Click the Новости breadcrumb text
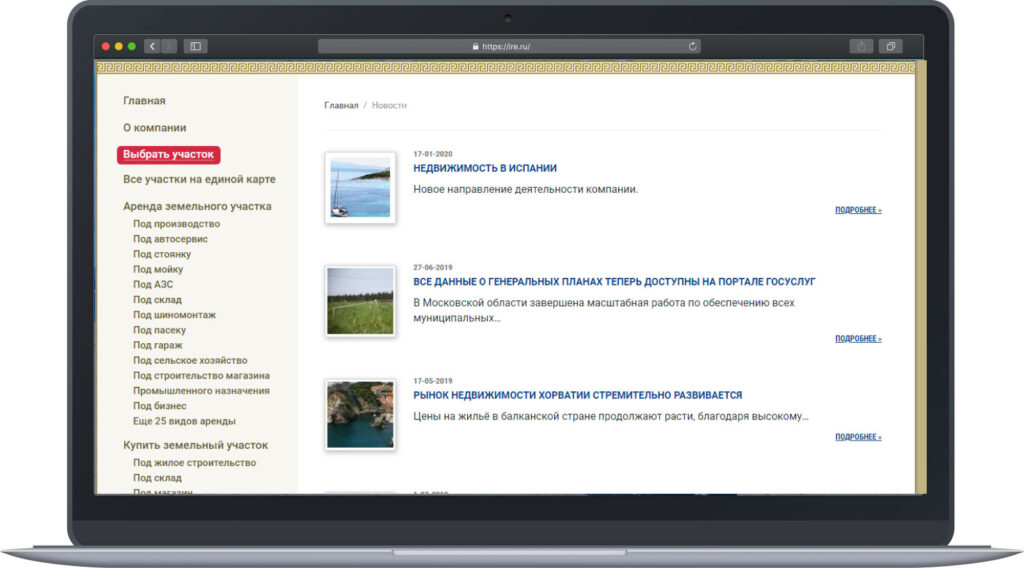 (389, 105)
